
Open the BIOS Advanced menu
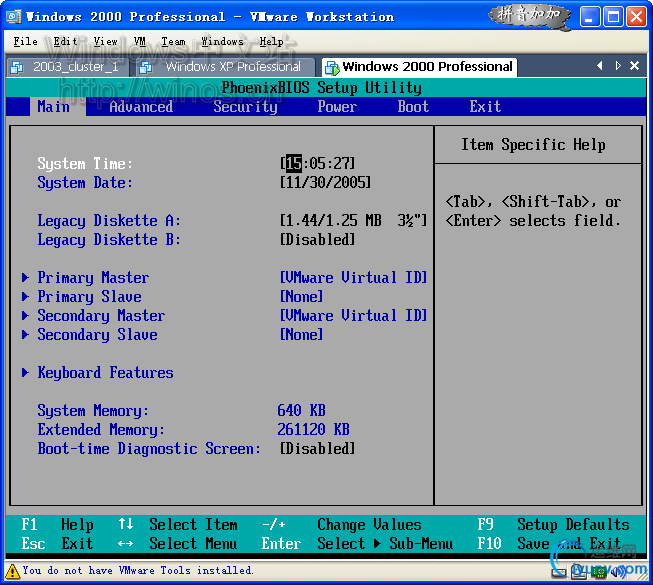coord(141,107)
